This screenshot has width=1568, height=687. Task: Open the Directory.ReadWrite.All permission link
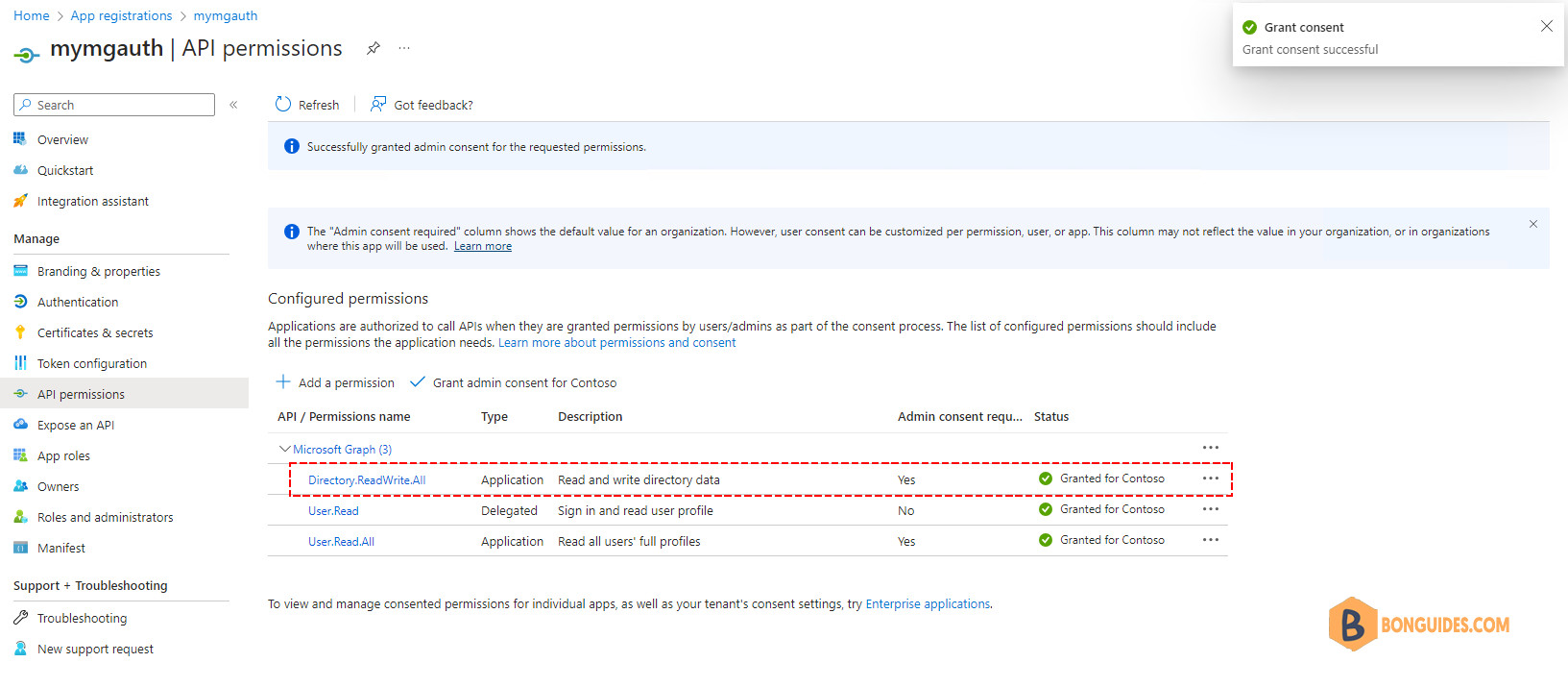tap(367, 479)
